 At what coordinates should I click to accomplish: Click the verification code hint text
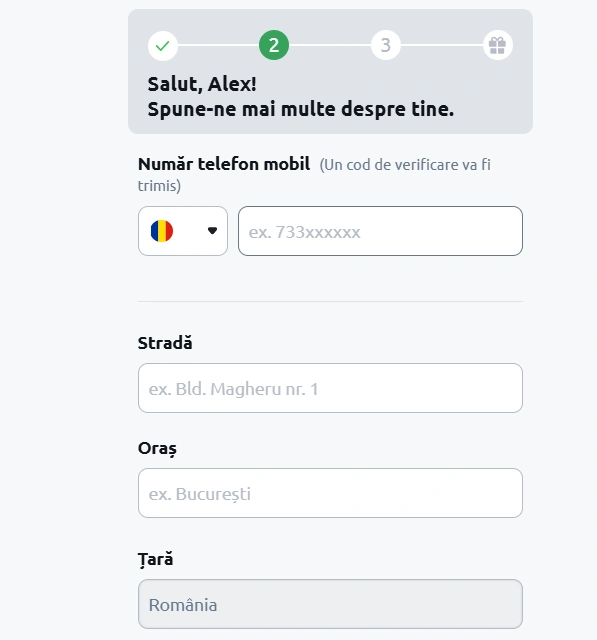[x=314, y=175]
